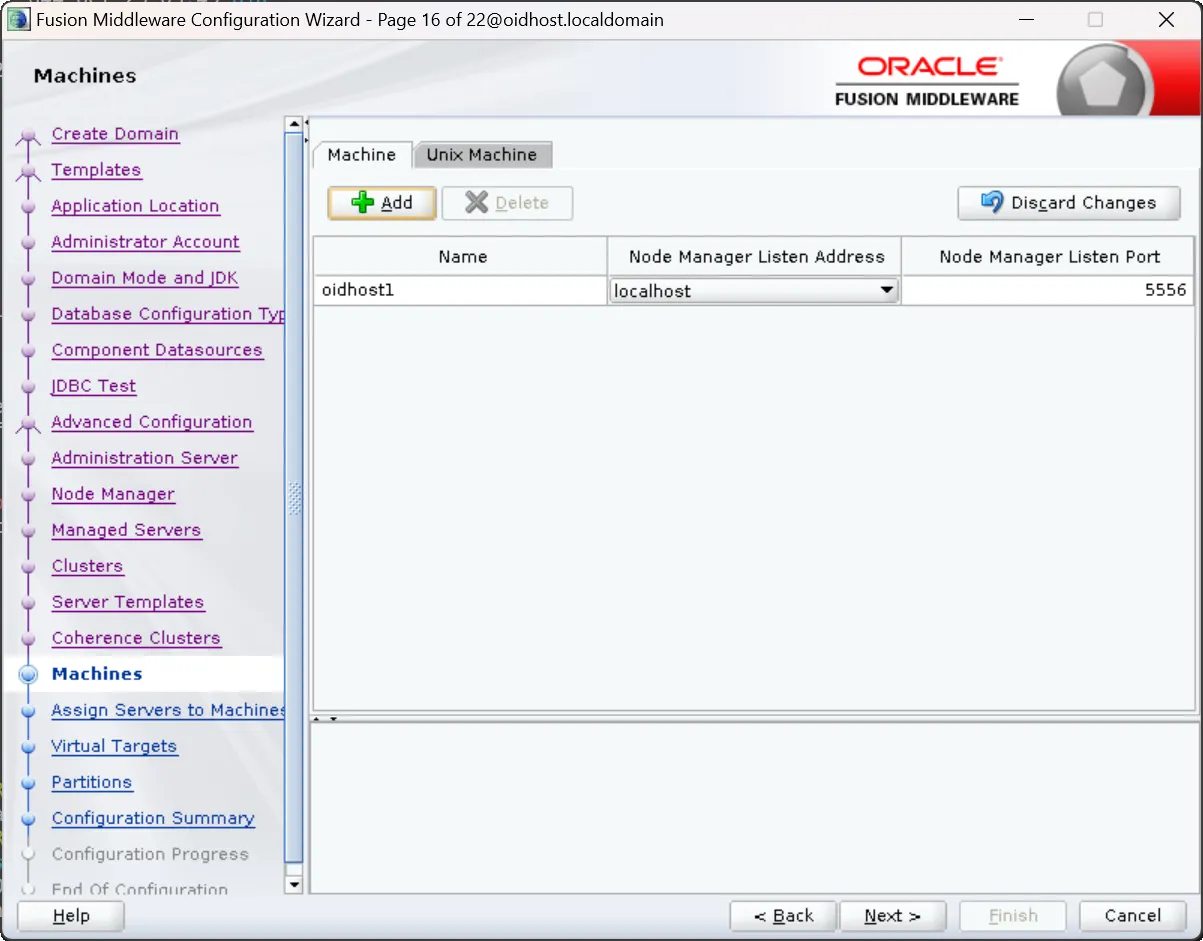Click the navigation scrollbar down arrow
The image size is (1203, 941).
click(294, 884)
